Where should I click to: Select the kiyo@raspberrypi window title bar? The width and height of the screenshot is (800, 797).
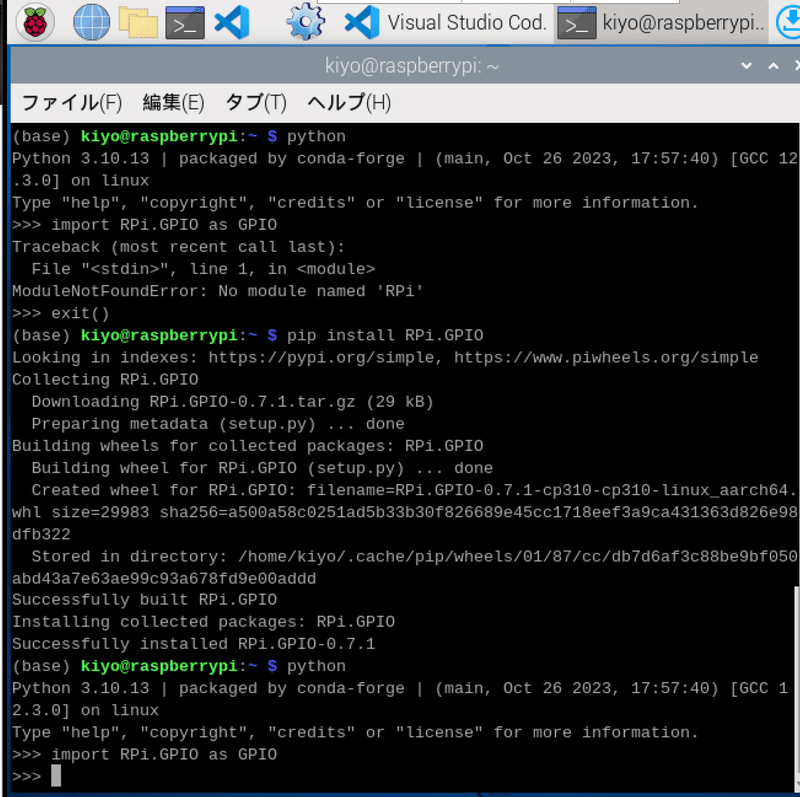(x=400, y=66)
